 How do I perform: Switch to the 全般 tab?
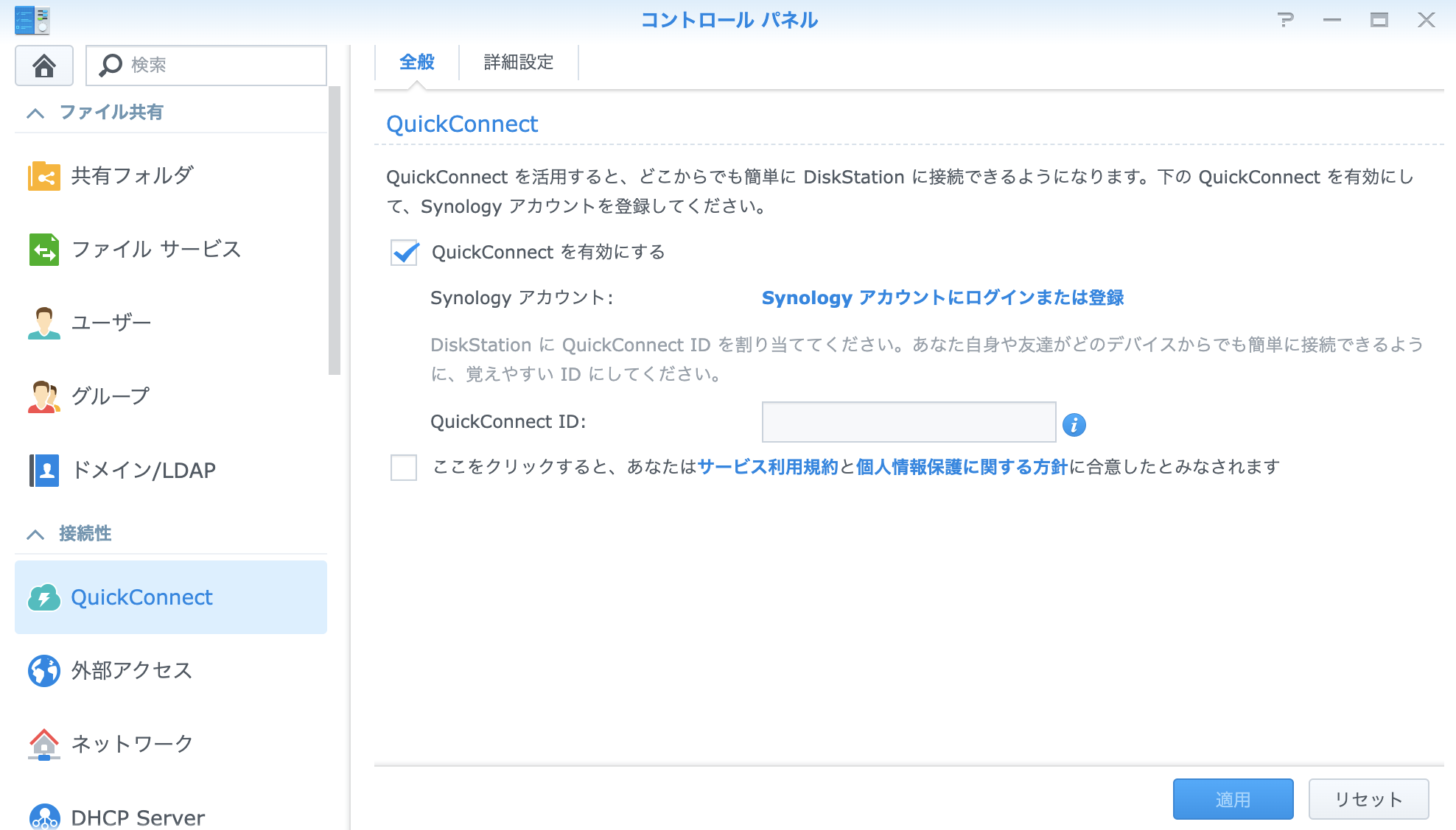(x=417, y=63)
